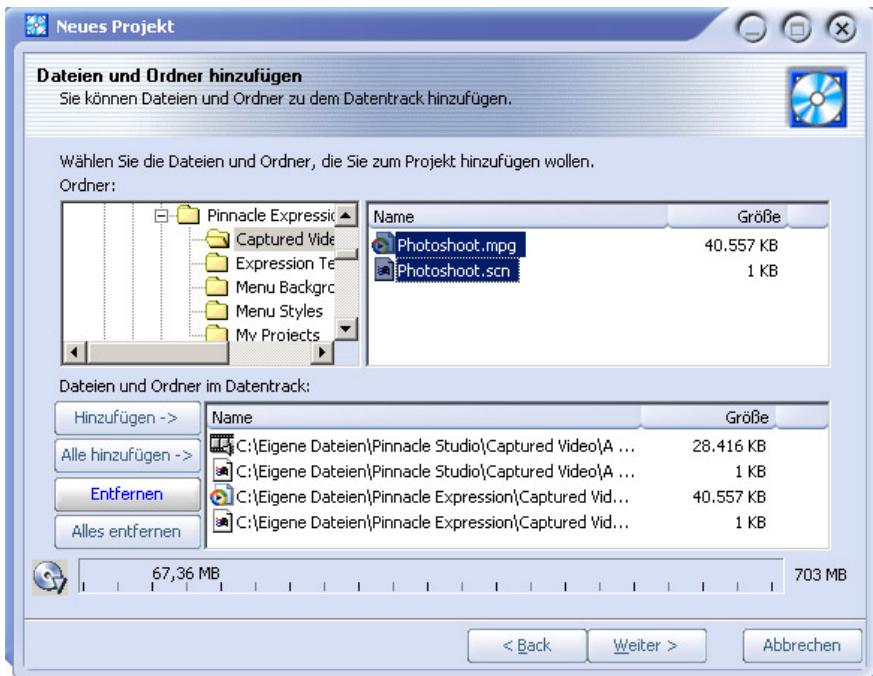Image resolution: width=873 pixels, height=676 pixels.
Task: Sort files by the upper Name column header
Action: 518,217
